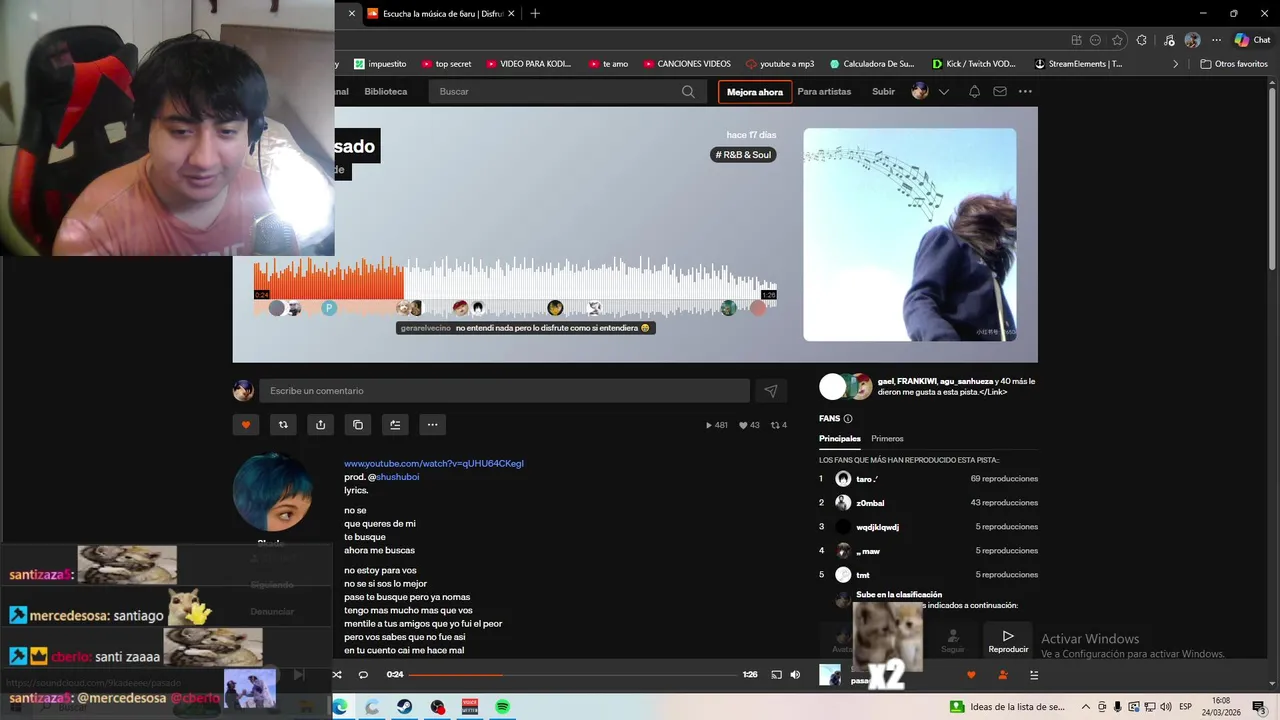Open the 'Para artistas' link
1280x720 pixels.
tap(824, 92)
